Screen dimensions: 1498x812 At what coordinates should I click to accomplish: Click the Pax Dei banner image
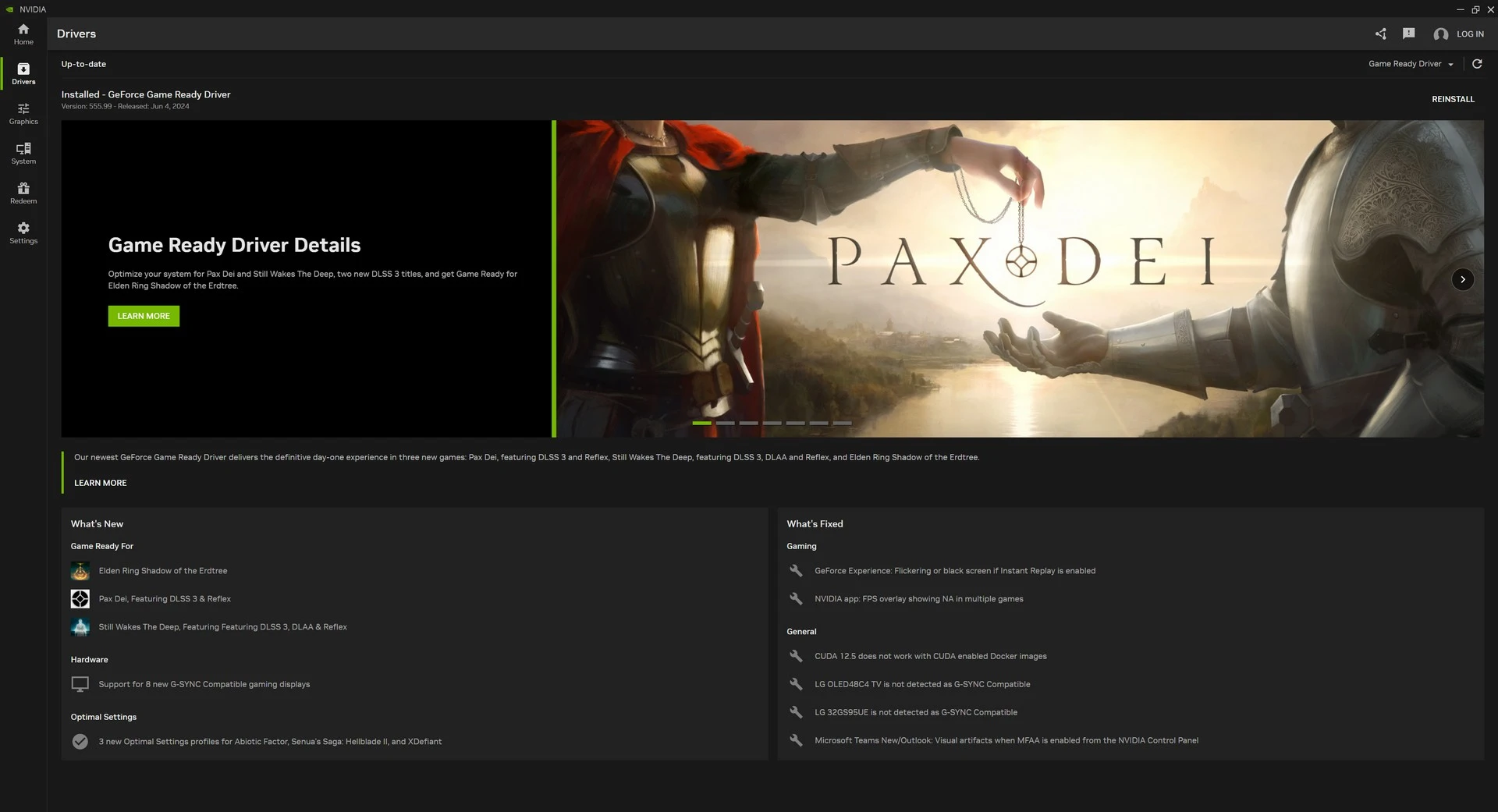pos(1020,278)
